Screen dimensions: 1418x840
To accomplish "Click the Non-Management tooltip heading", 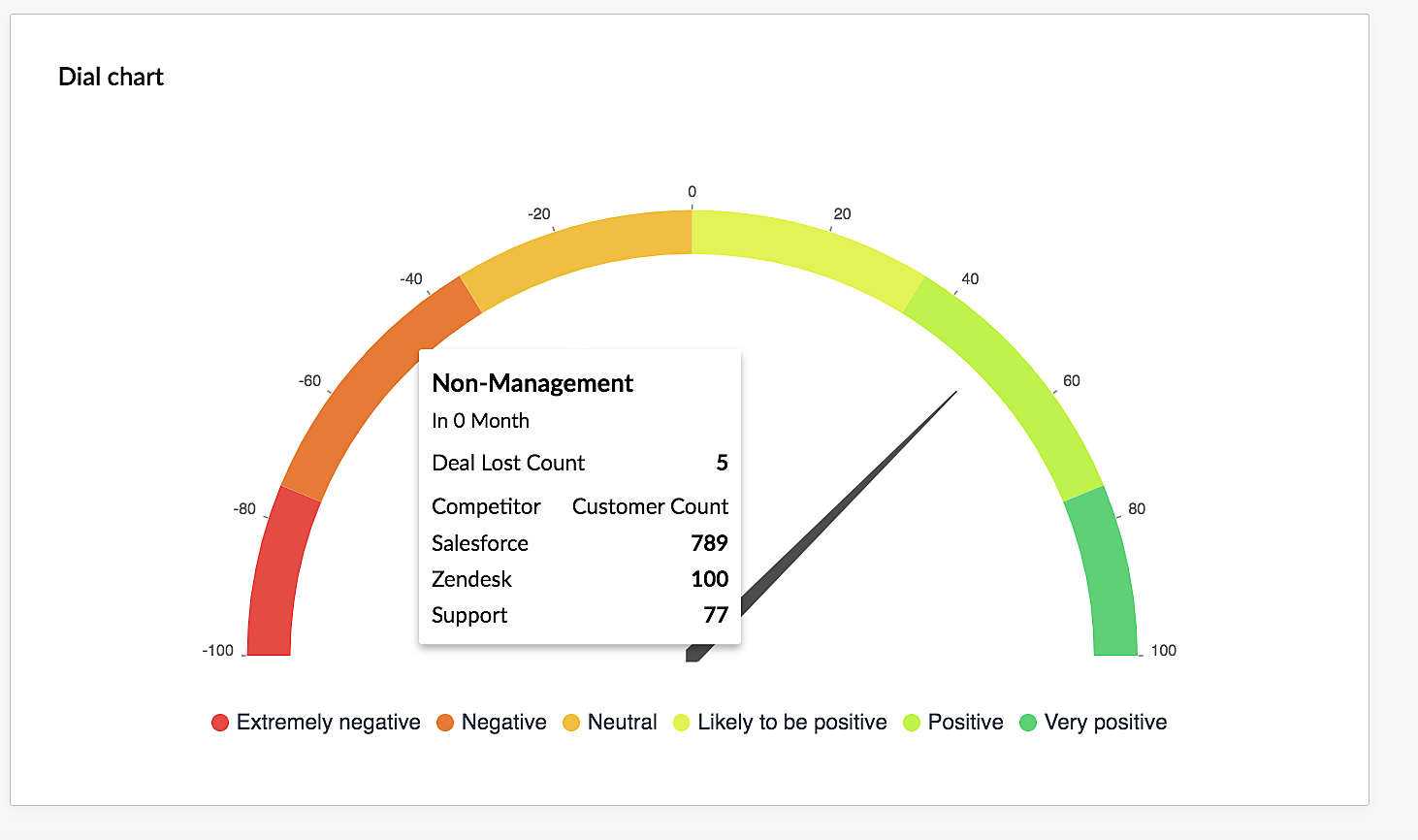I will point(532,384).
